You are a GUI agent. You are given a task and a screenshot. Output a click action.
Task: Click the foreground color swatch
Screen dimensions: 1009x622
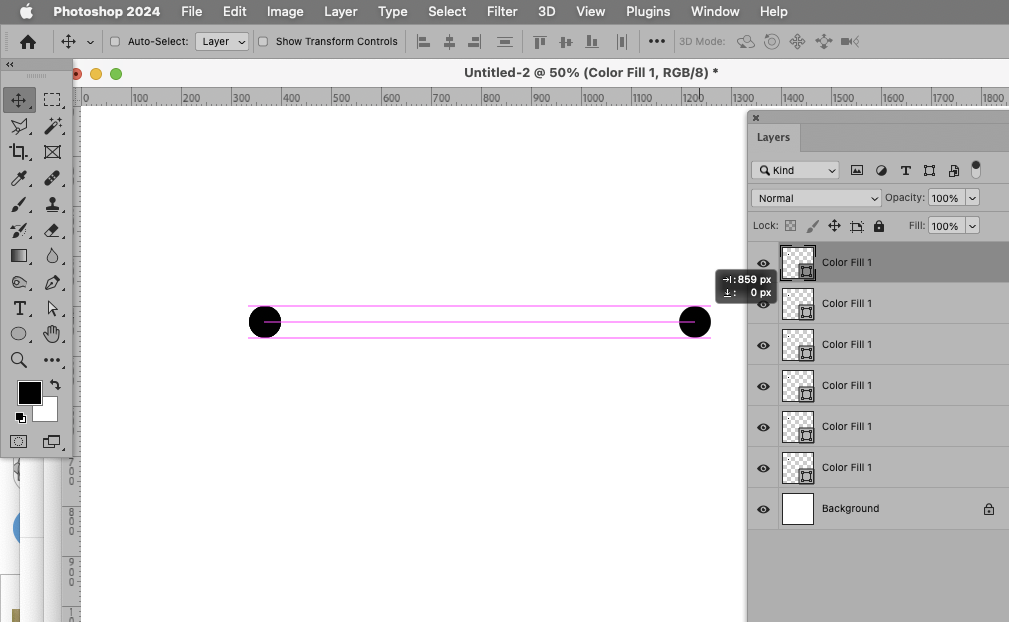point(29,392)
